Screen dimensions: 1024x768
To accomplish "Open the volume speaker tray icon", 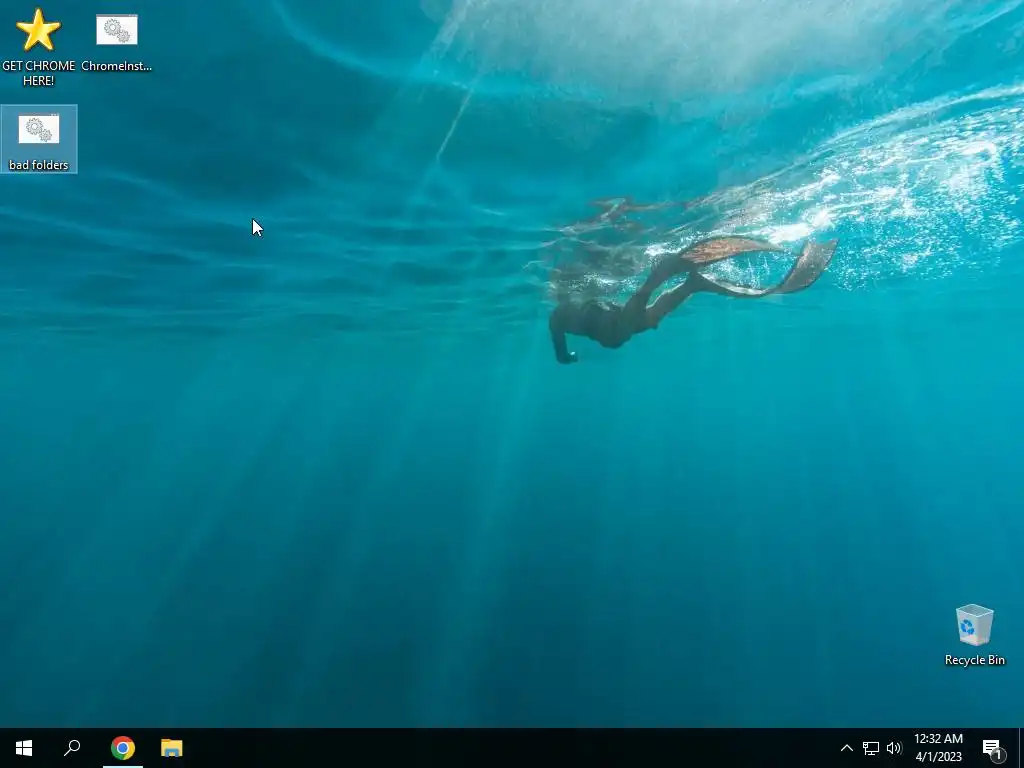I will (x=894, y=748).
